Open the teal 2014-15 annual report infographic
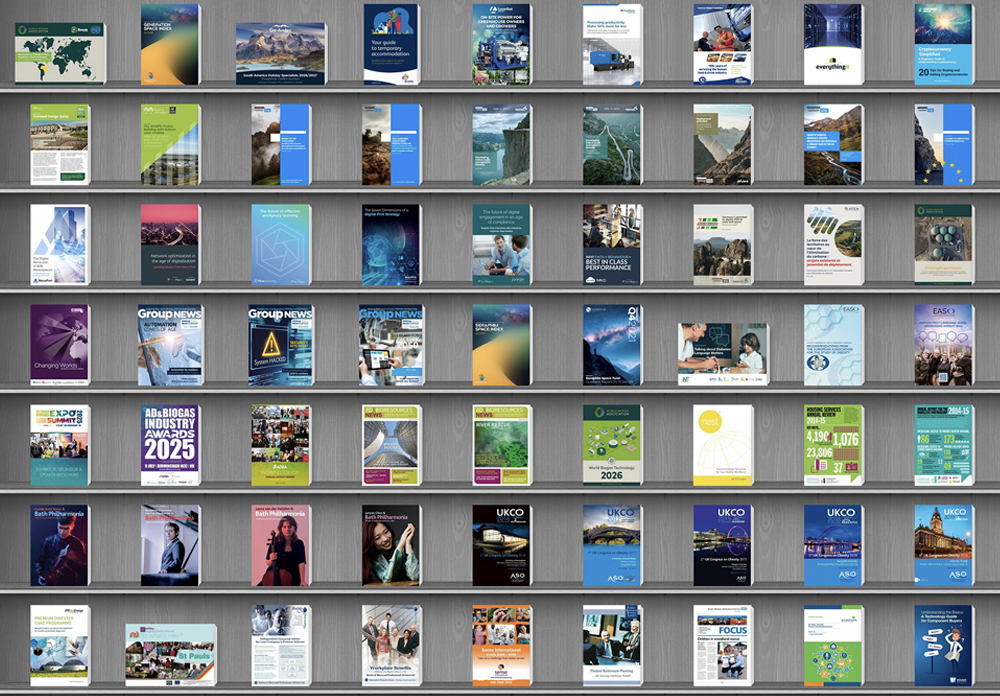 click(944, 445)
